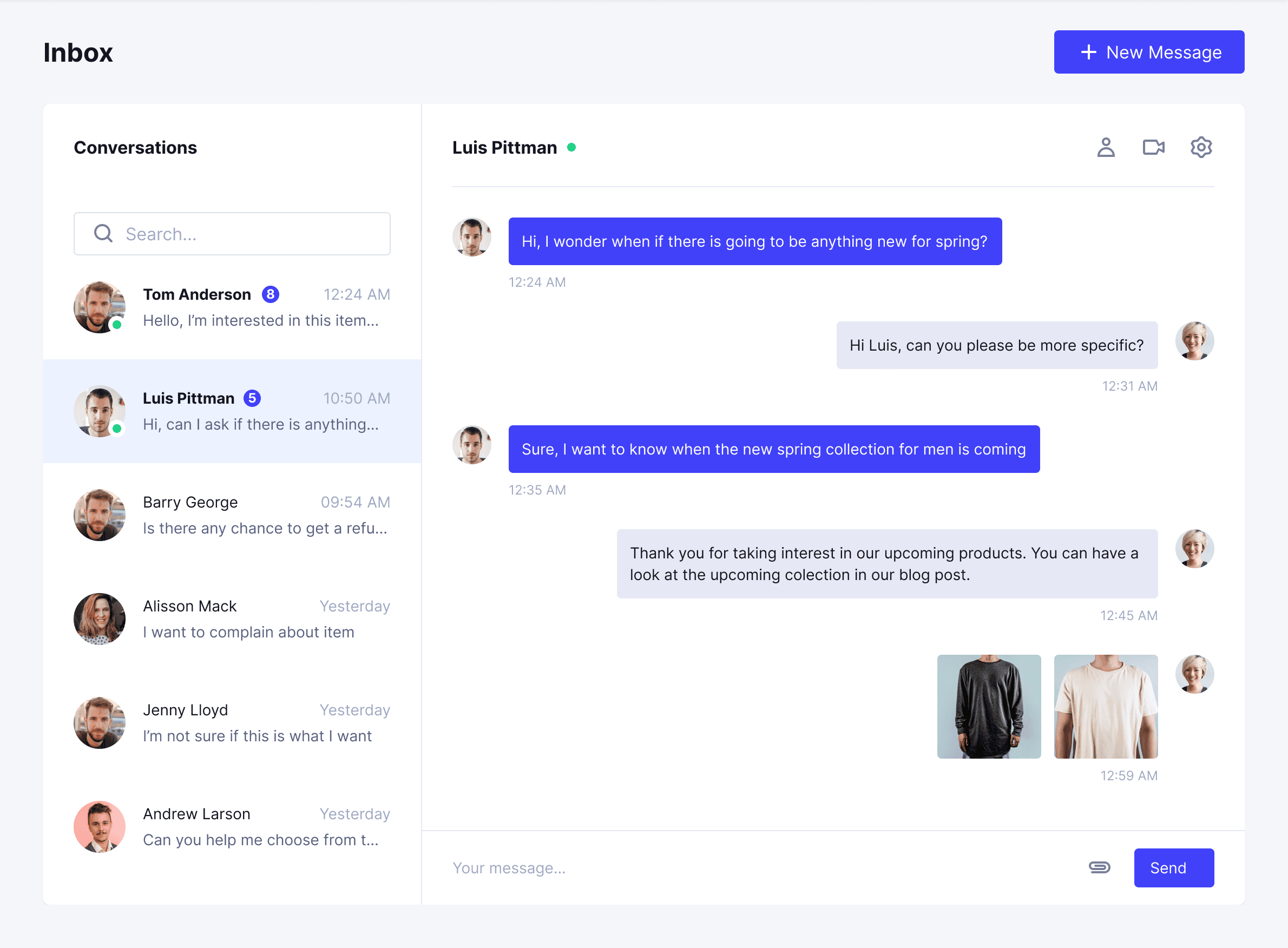The width and height of the screenshot is (1288, 948).
Task: Click the plus icon on New Message
Action: pos(1088,51)
